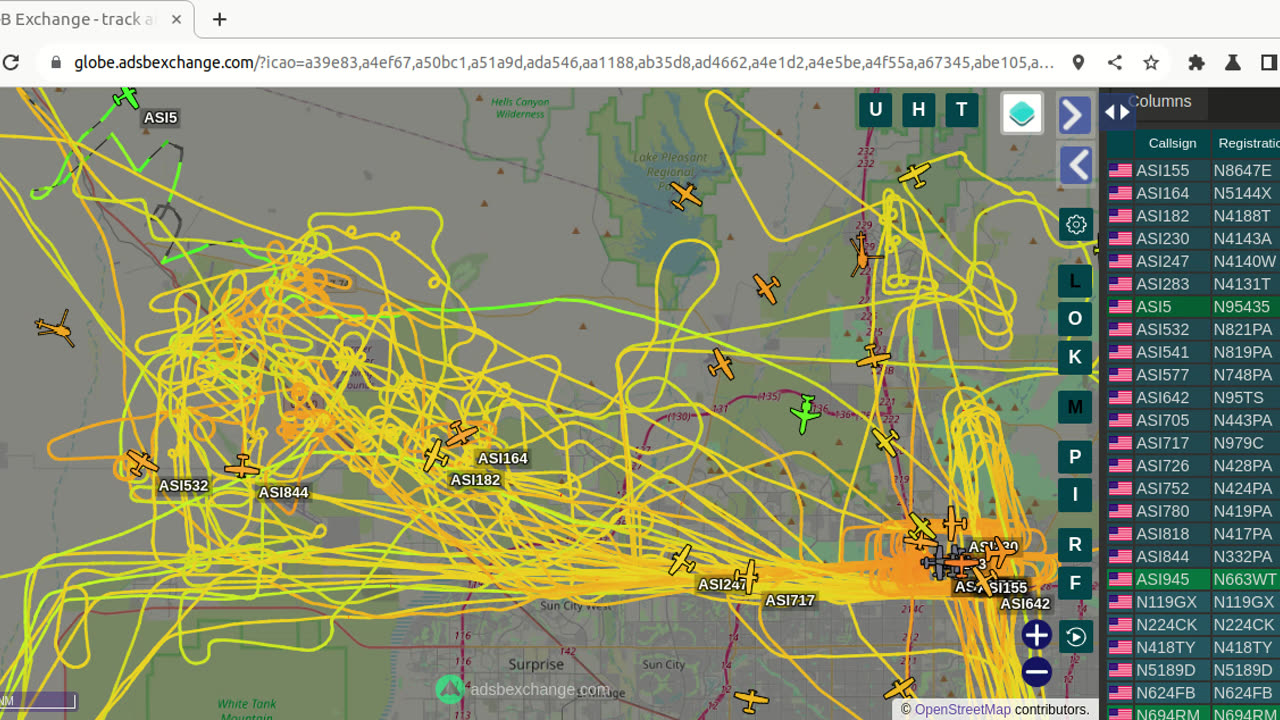Toggle the R map button
Screen dimensions: 1280x720
pos(1075,545)
